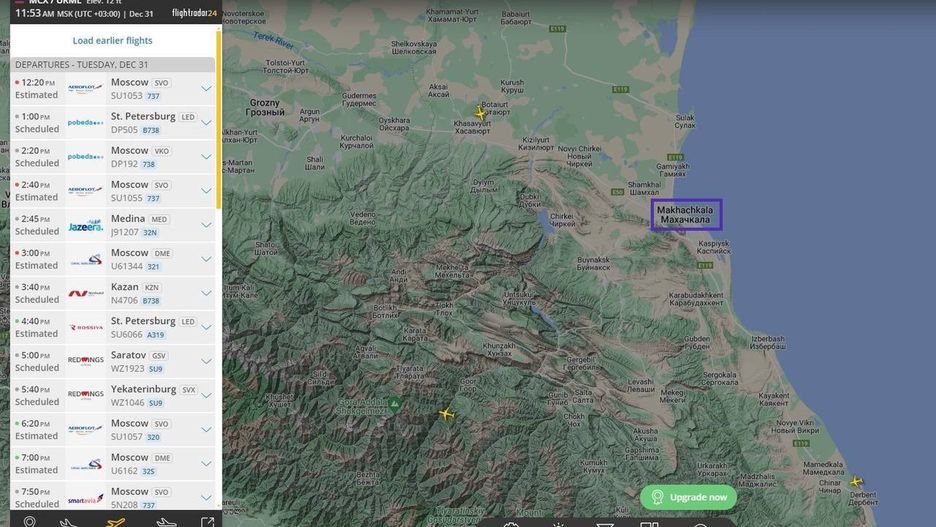Click the Aeroflot logo on flight SU1057
This screenshot has height=527, width=936.
[x=85, y=429]
